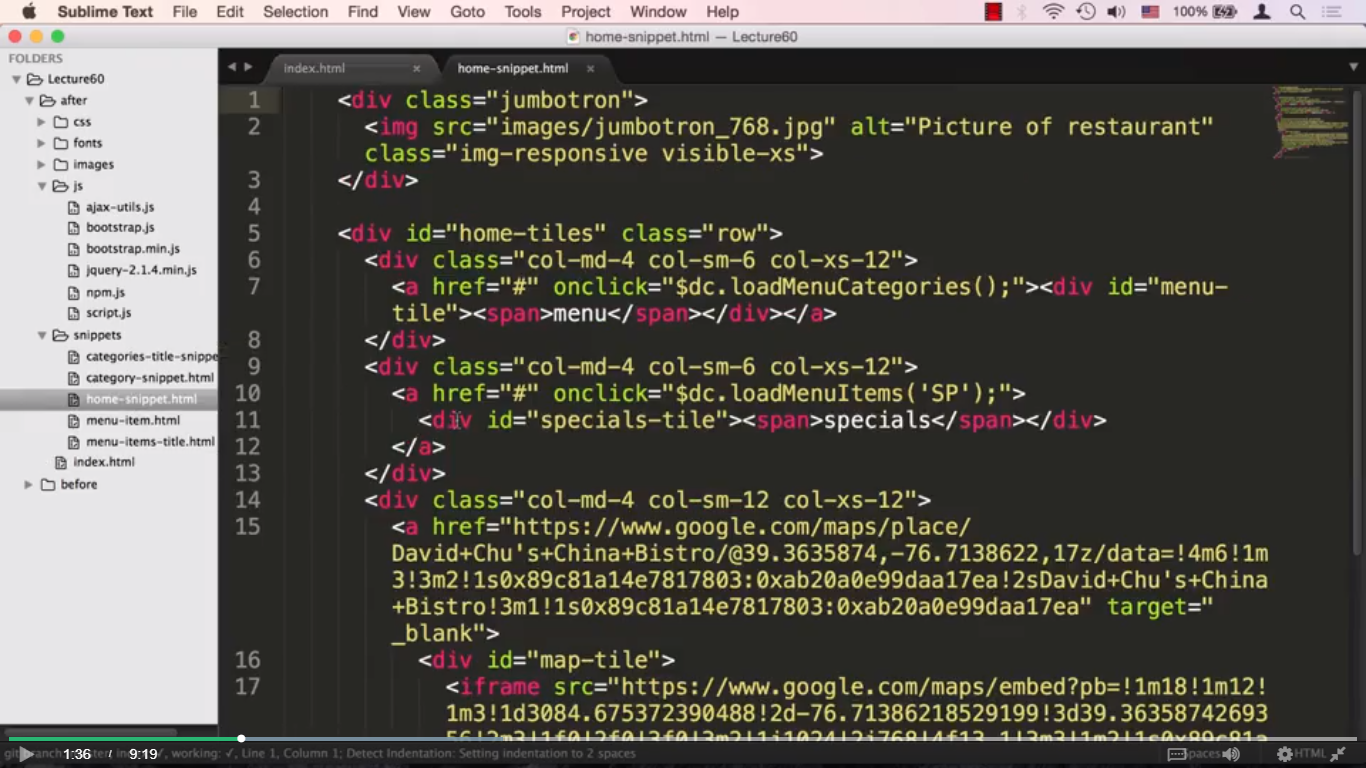The image size is (1366, 768).
Task: Seek along the video progress bar
Action: (683, 739)
